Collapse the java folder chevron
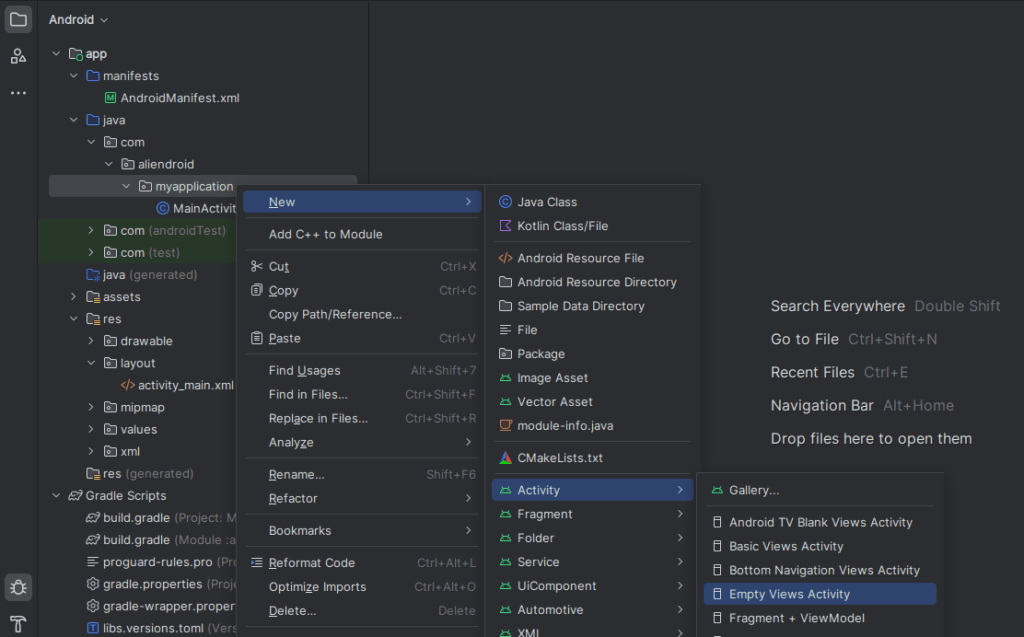1024x637 pixels. coord(74,120)
